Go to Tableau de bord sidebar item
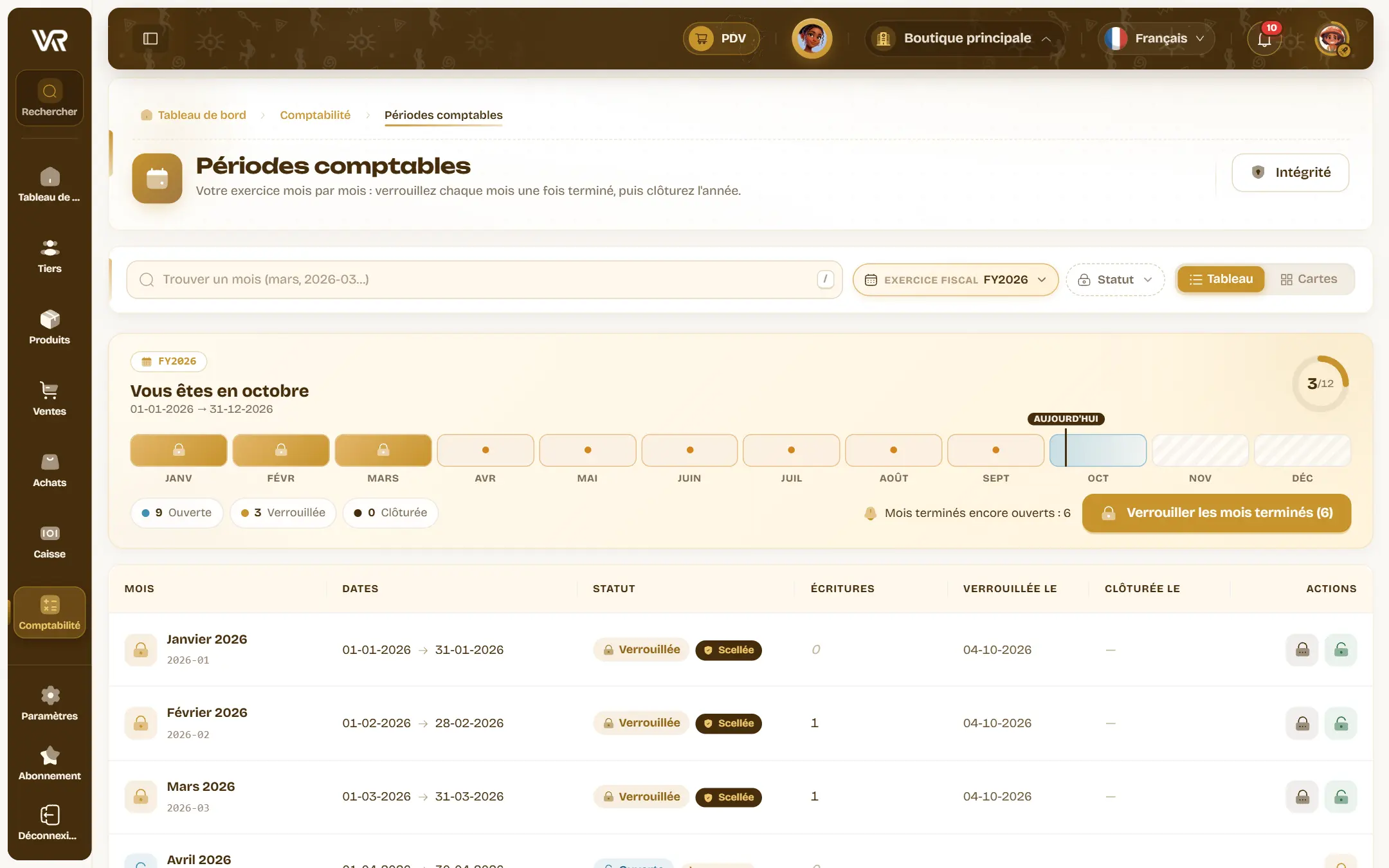Screen dimensions: 1389x868 [50, 185]
